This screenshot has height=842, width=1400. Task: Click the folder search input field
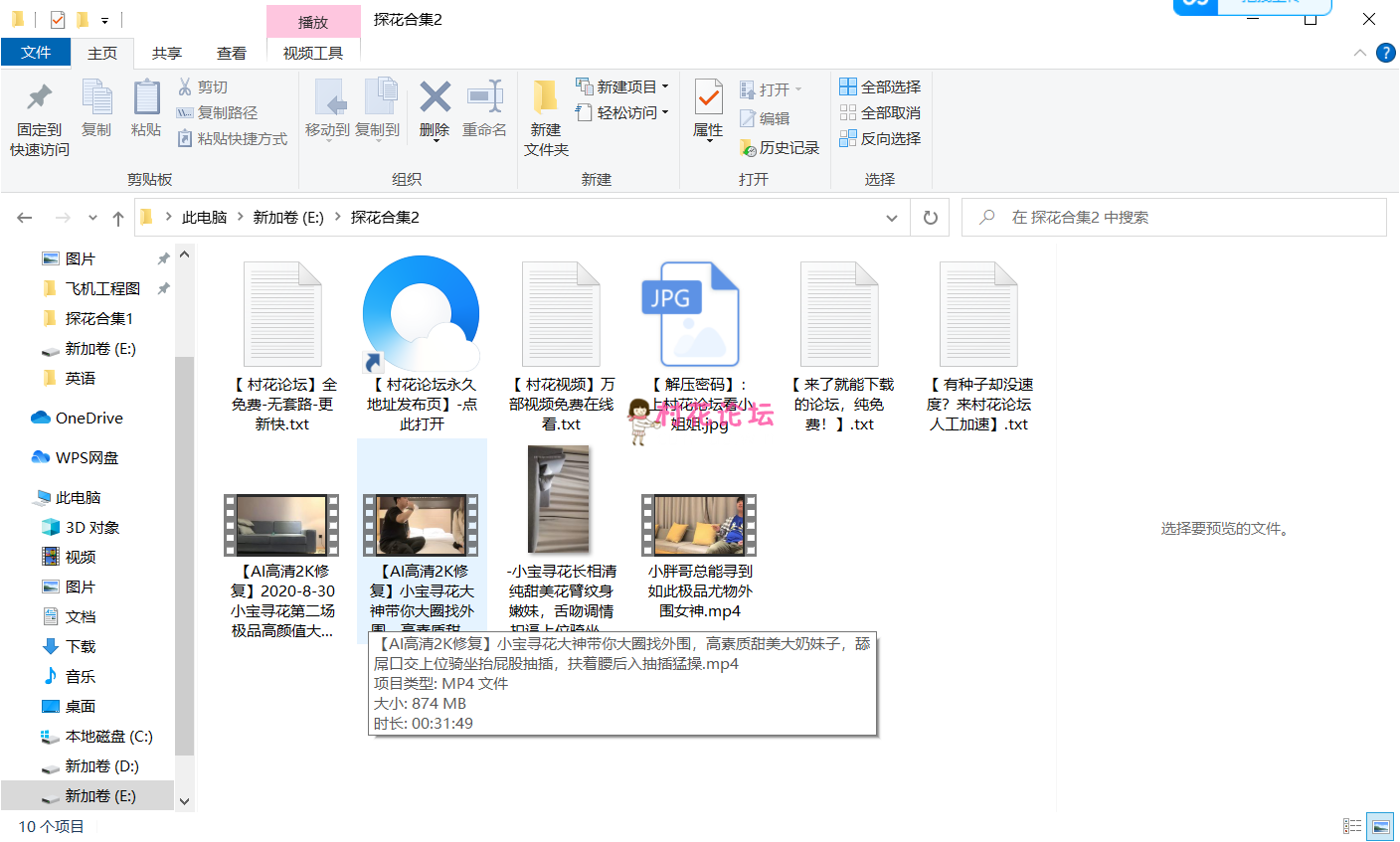(1183, 218)
